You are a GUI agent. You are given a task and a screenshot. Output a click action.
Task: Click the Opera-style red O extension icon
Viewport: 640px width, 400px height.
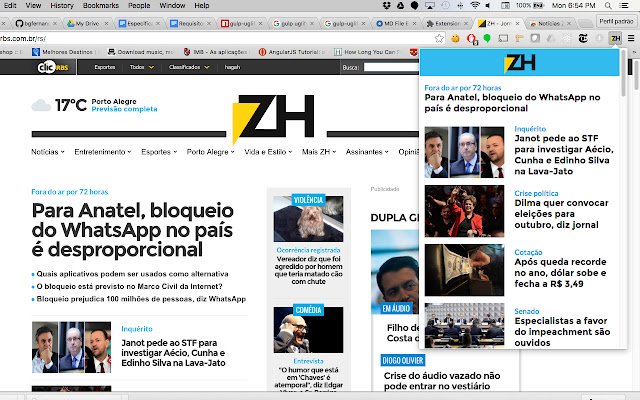coord(471,39)
